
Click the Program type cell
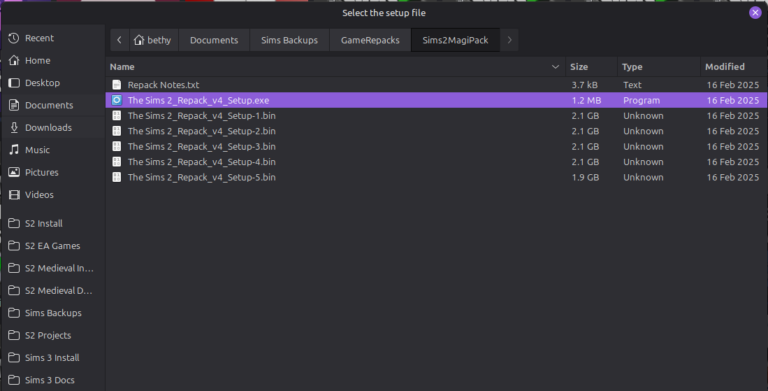tap(642, 100)
